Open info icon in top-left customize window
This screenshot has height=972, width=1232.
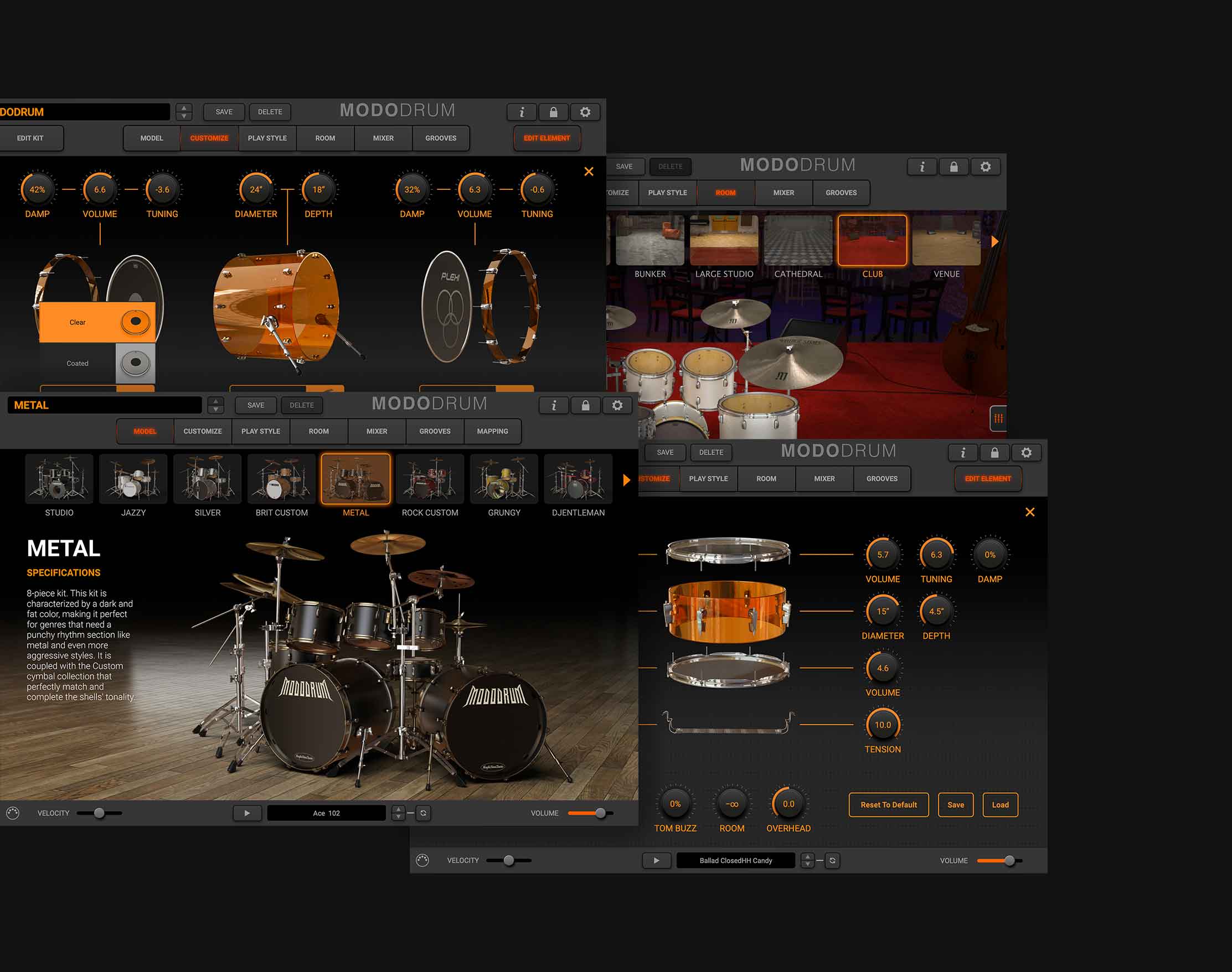click(522, 112)
